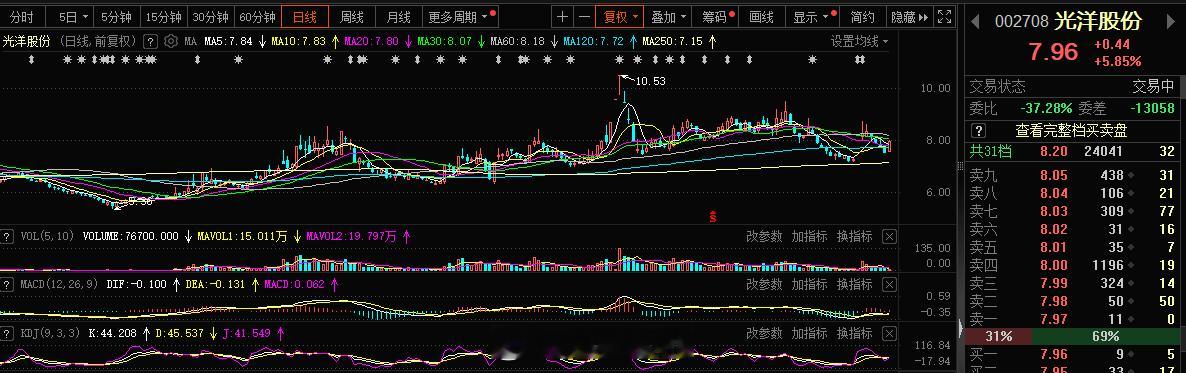Screen dimensions: 1186x373
Task: Toggle 简约 simple mode
Action: pyautogui.click(x=862, y=17)
